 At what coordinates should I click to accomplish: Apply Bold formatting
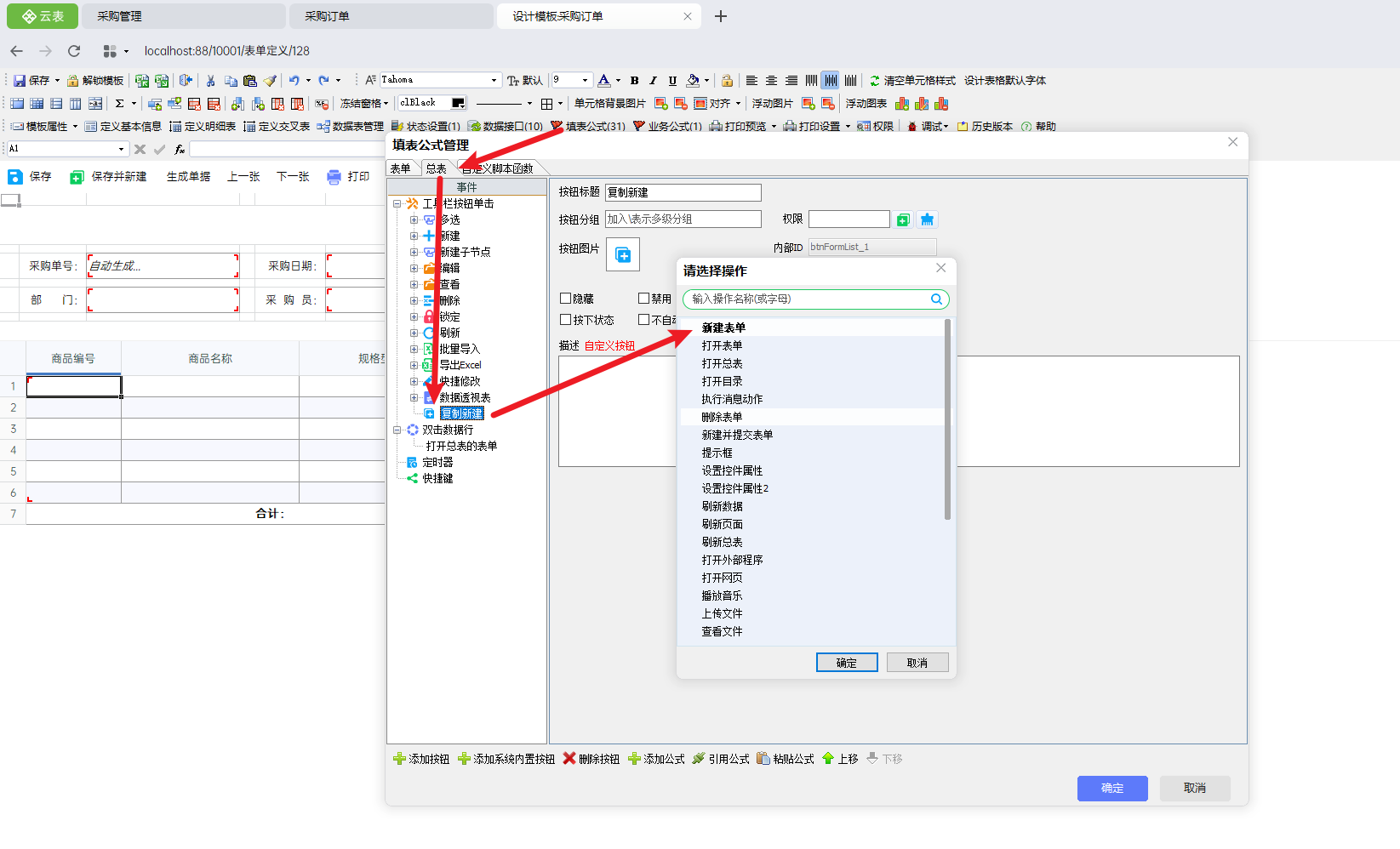634,81
